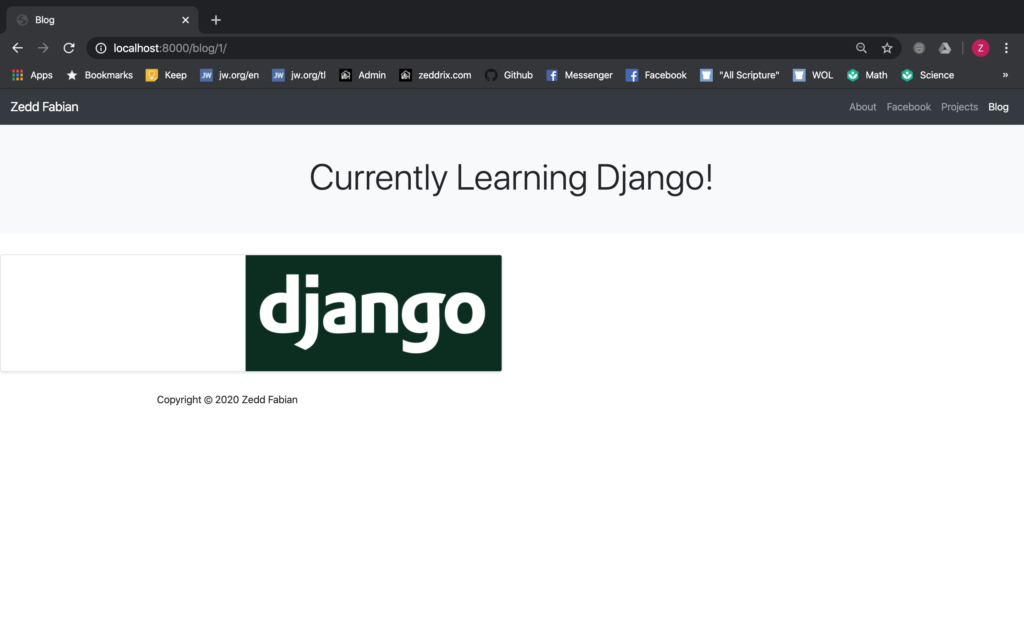Click the Currently Learning Django! heading
Viewport: 1024px width, 640px height.
pyautogui.click(x=511, y=178)
